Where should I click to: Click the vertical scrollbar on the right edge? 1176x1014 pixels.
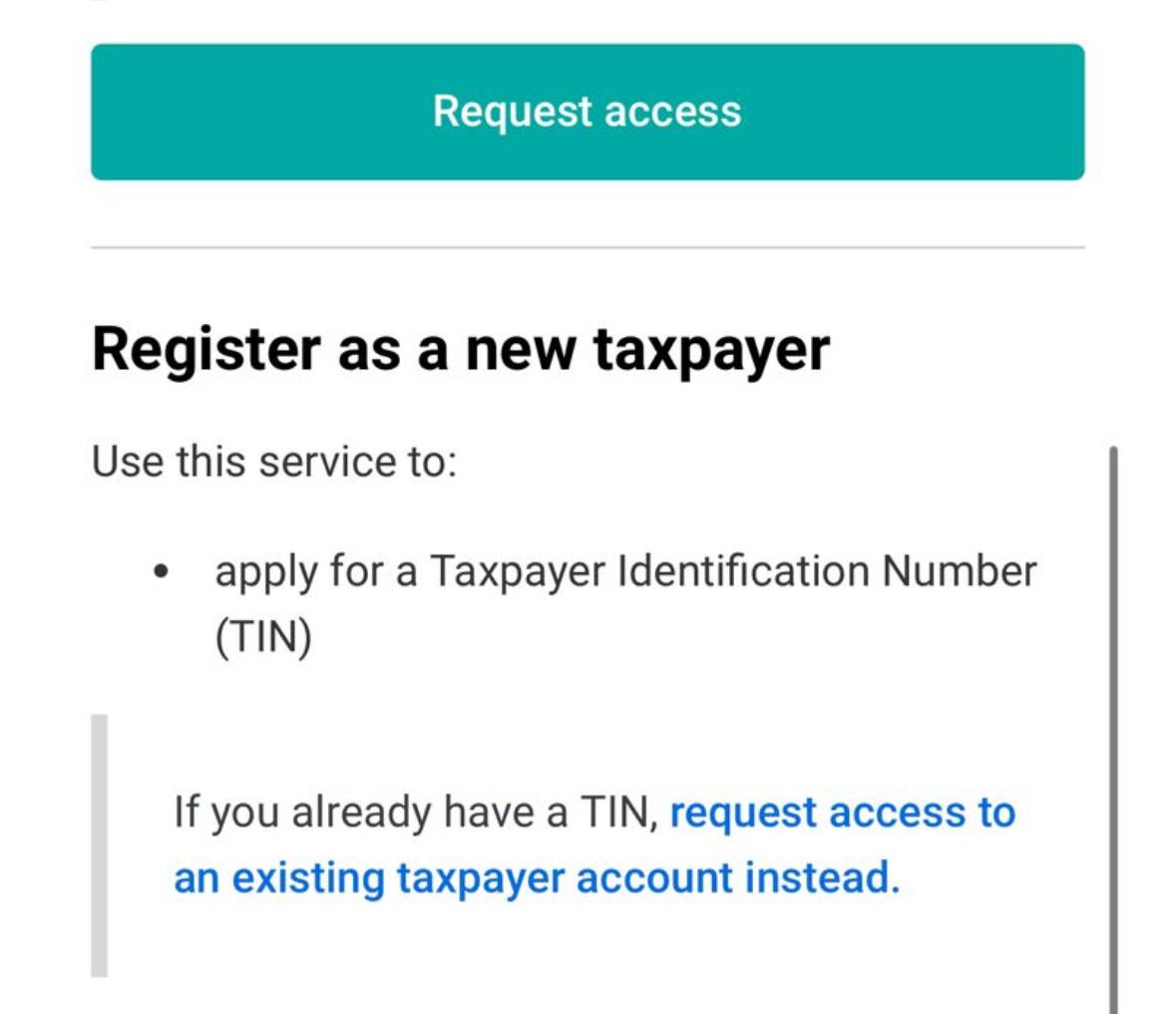pos(1113,728)
